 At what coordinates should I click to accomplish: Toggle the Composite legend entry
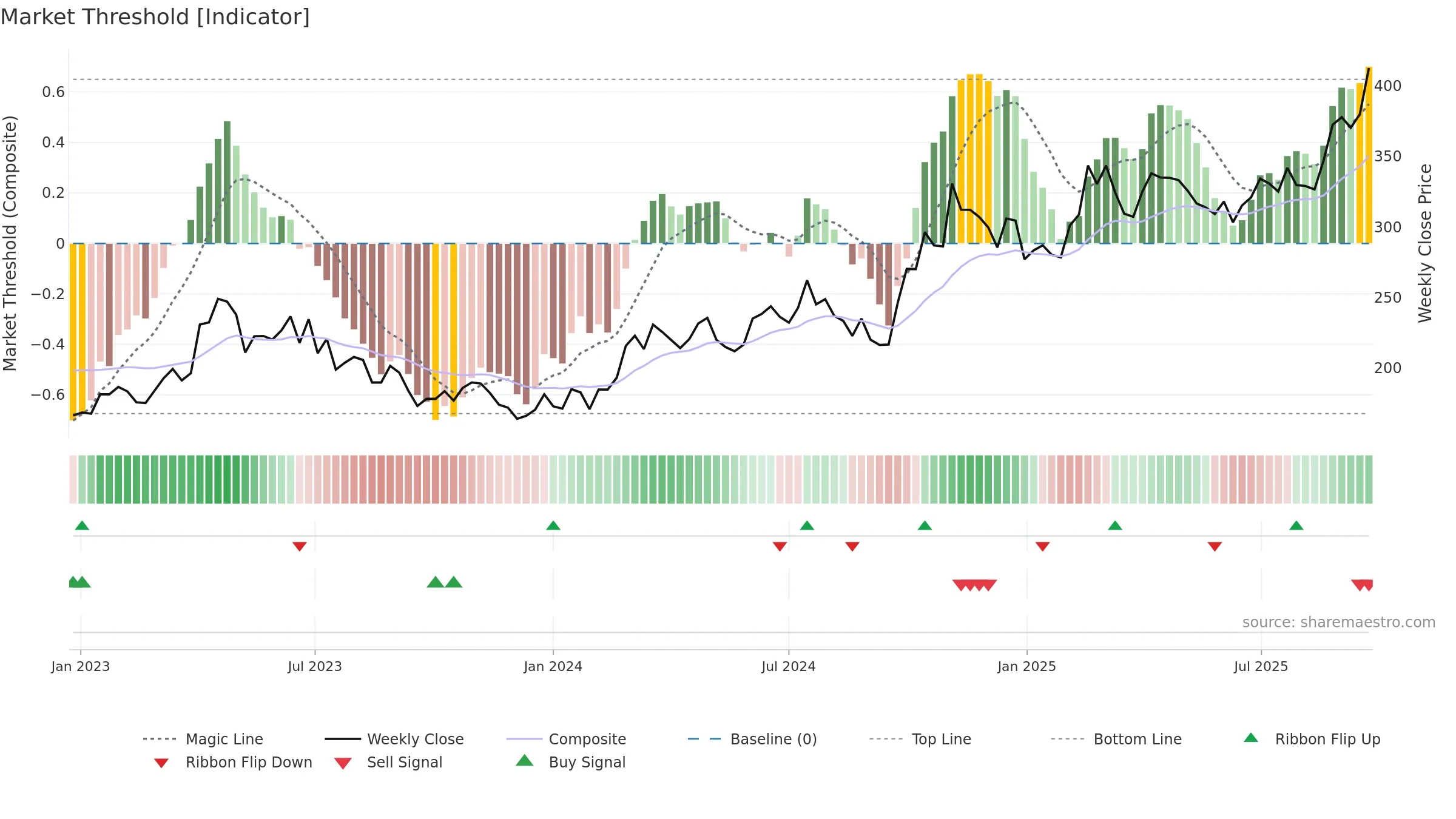click(x=566, y=739)
